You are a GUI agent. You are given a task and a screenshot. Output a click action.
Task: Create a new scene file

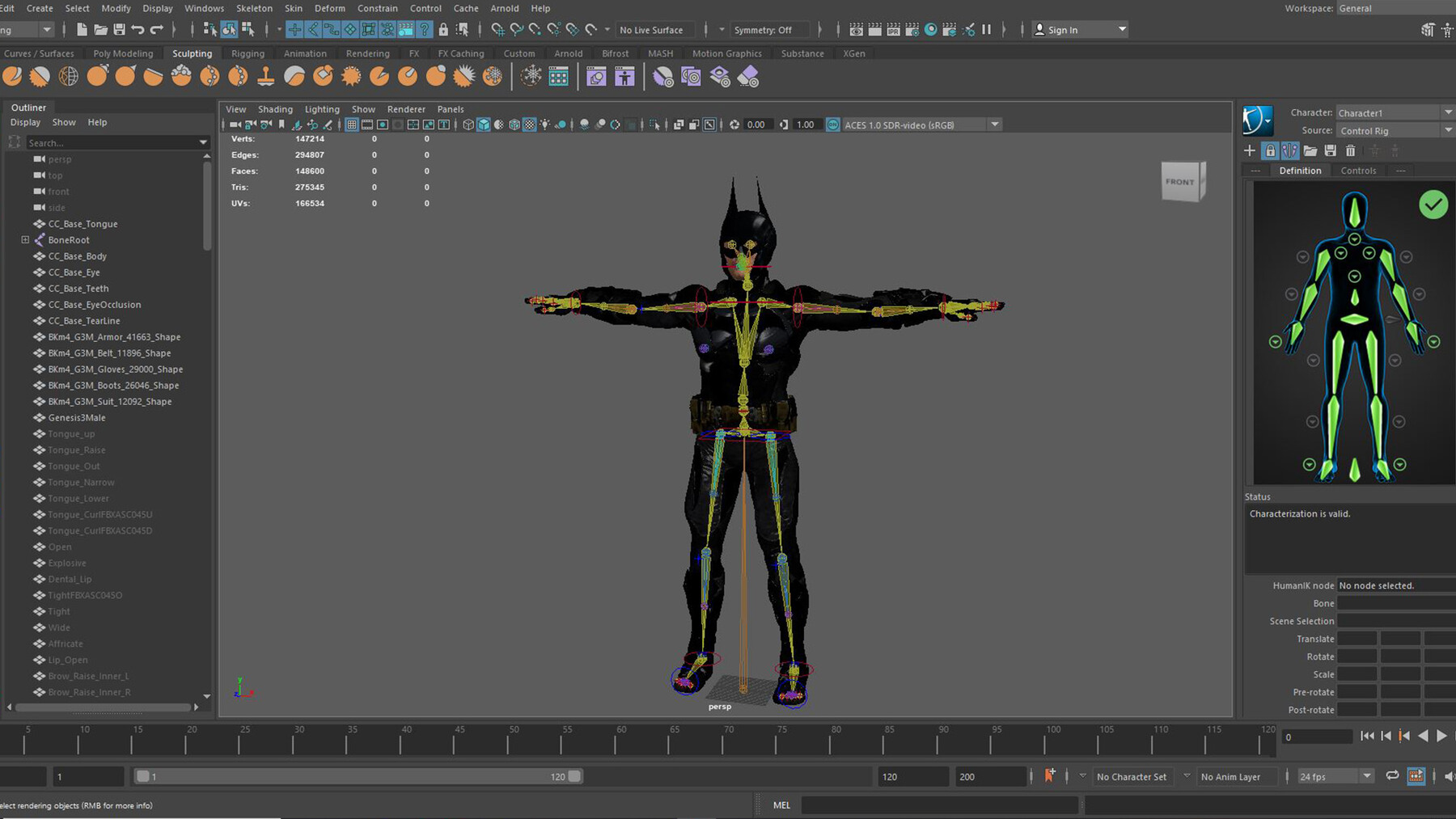pyautogui.click(x=81, y=30)
